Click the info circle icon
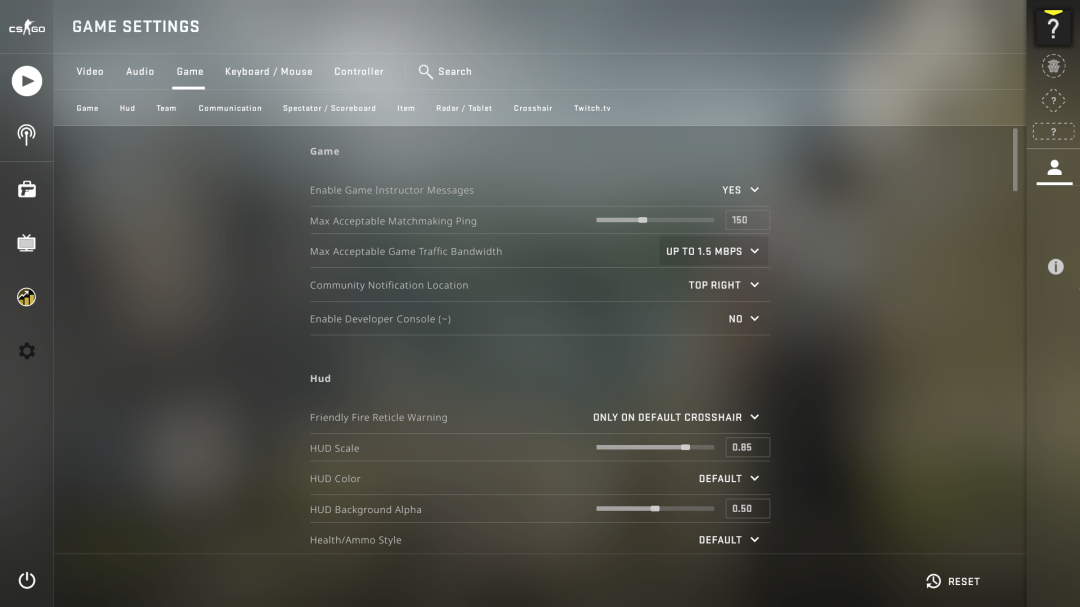 click(1055, 267)
